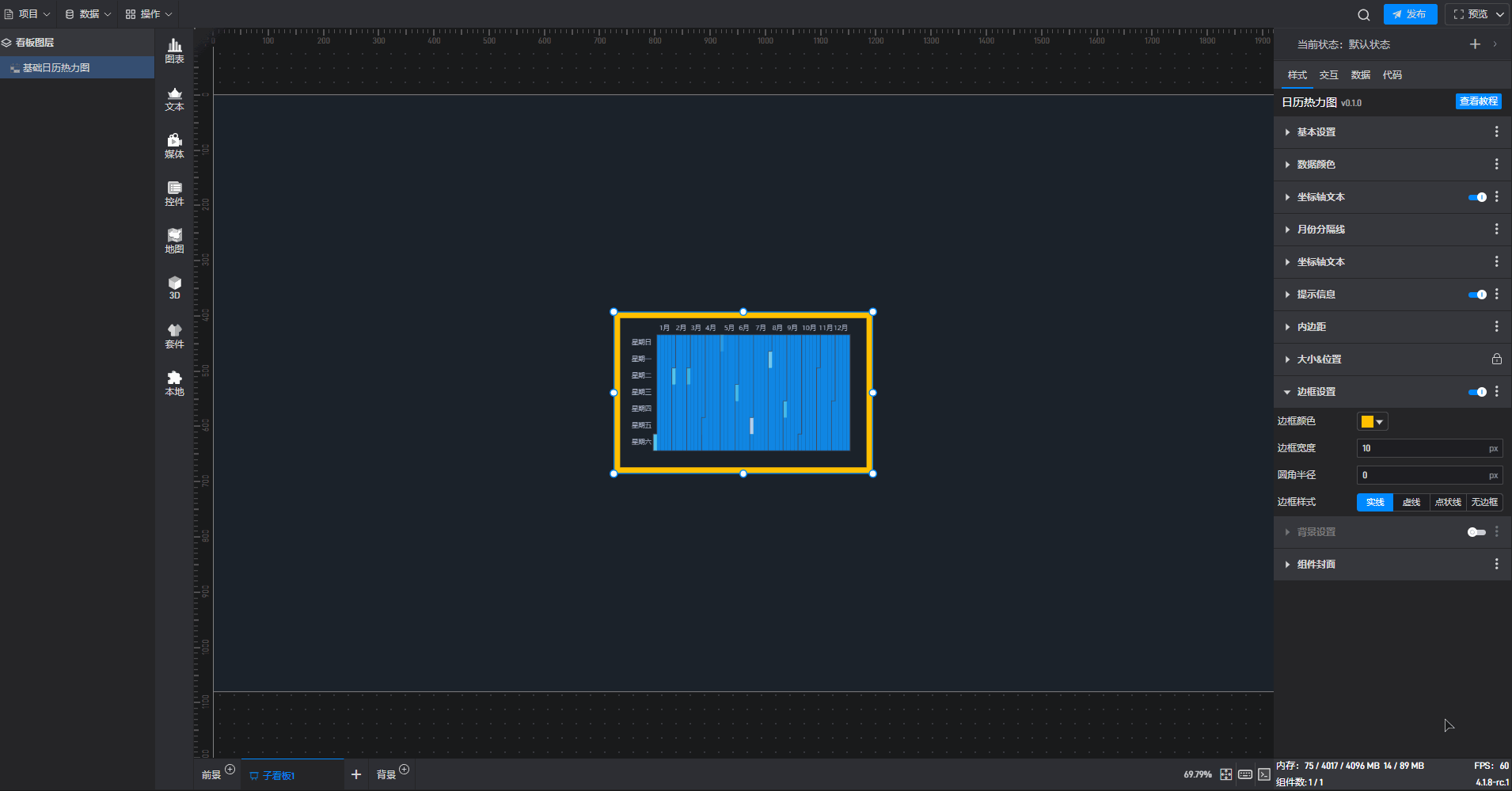Switch to the 数据 properties tab

click(1360, 75)
